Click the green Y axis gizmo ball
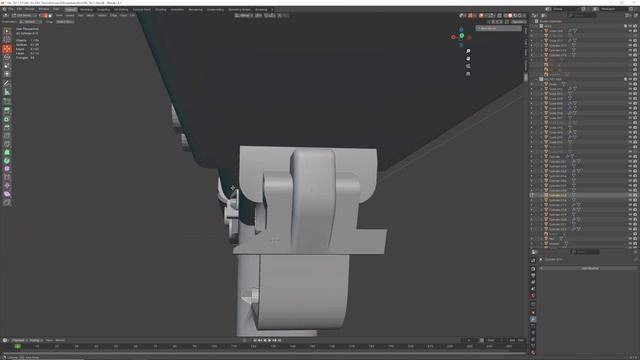 [x=462, y=36]
